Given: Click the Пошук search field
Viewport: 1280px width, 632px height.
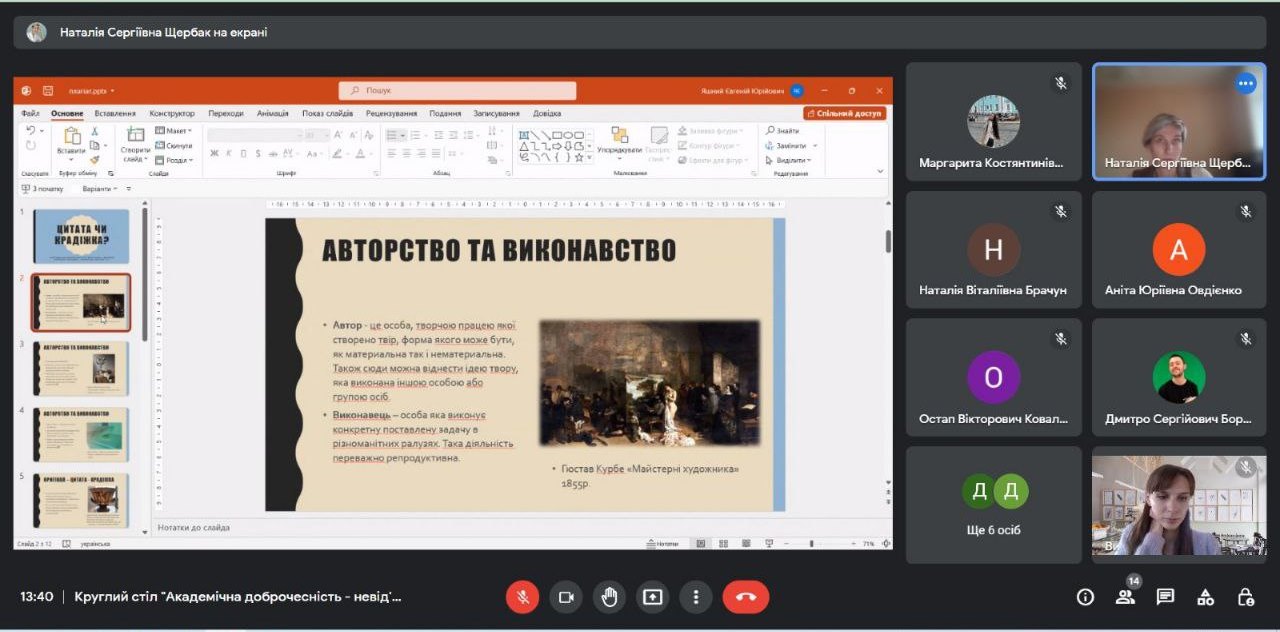Looking at the screenshot, I should [x=457, y=90].
